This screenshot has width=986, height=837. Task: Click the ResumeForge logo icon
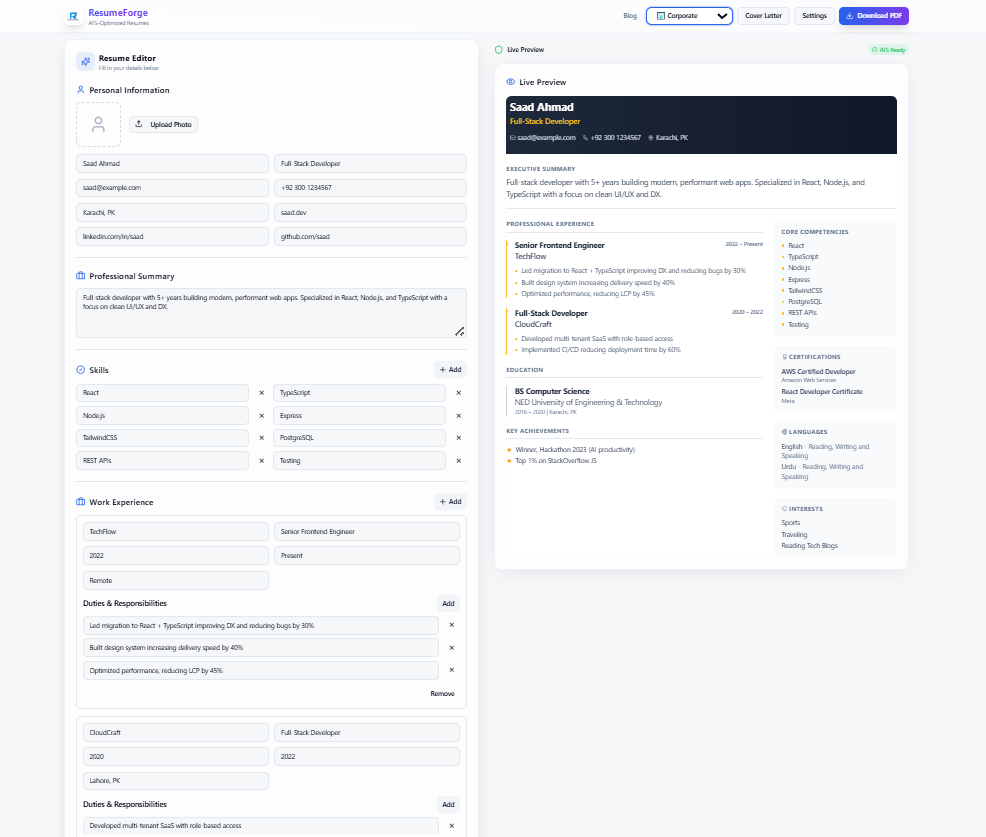(73, 16)
